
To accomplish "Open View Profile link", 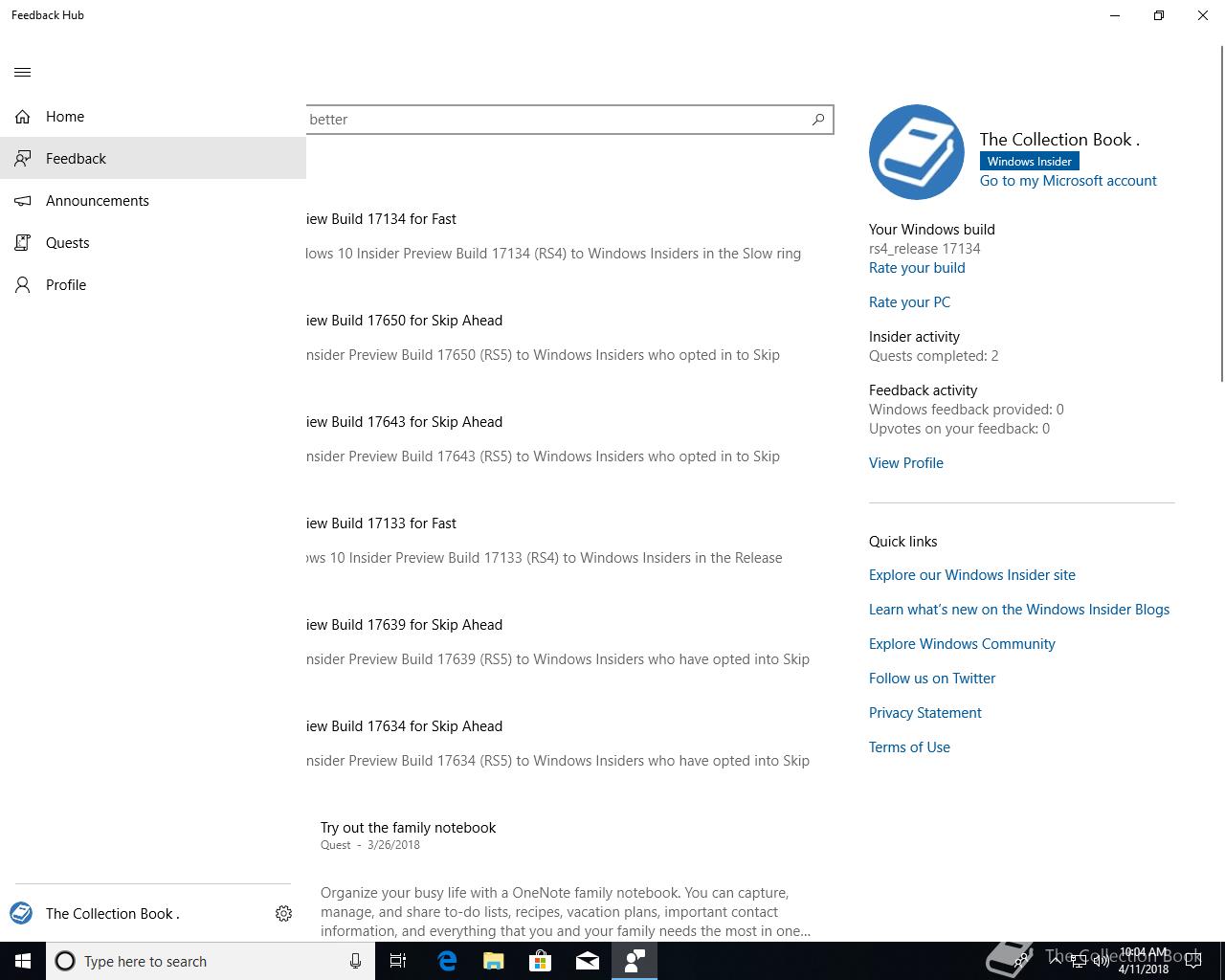I will 906,463.
